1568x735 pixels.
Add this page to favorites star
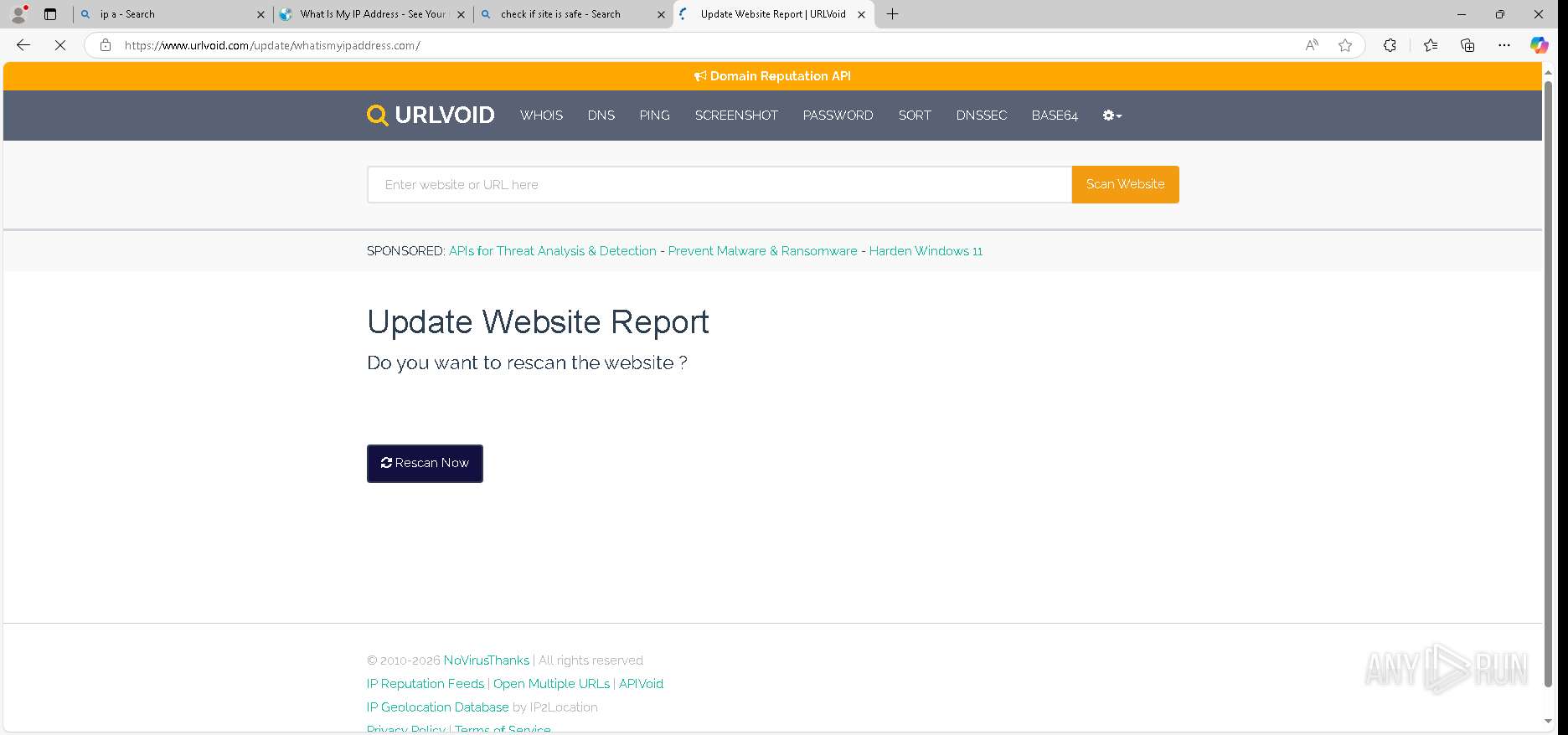tap(1345, 45)
